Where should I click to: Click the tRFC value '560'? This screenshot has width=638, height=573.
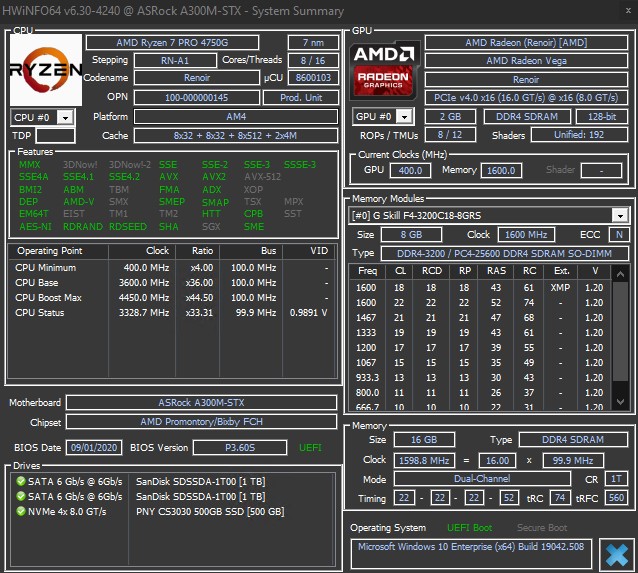[x=616, y=498]
